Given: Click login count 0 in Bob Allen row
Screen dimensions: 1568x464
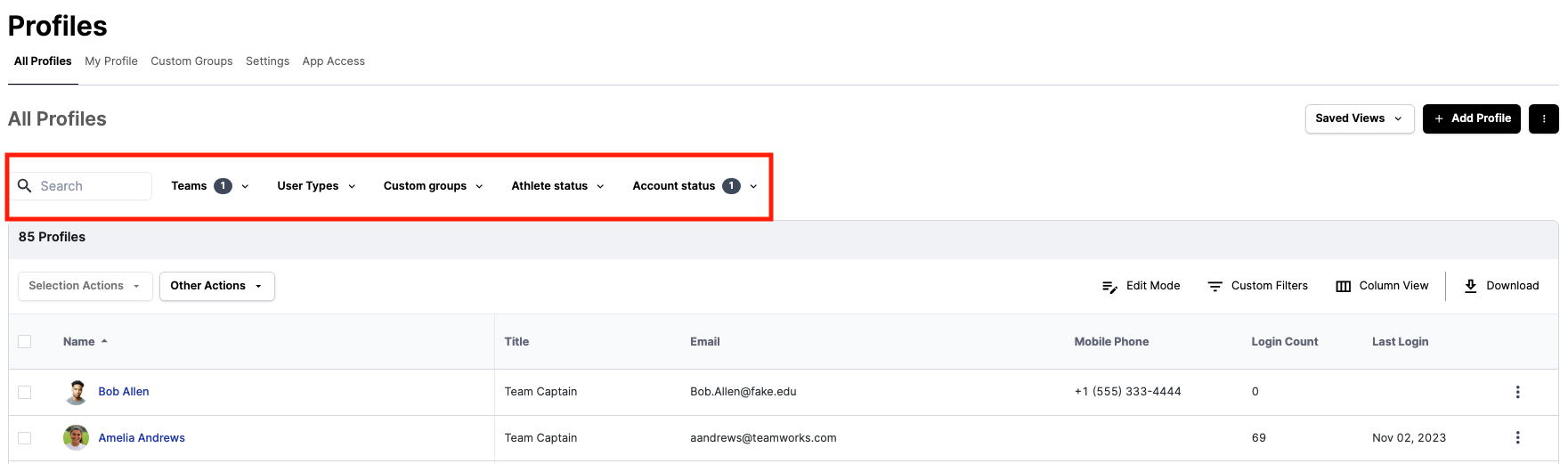Looking at the screenshot, I should point(1255,392).
